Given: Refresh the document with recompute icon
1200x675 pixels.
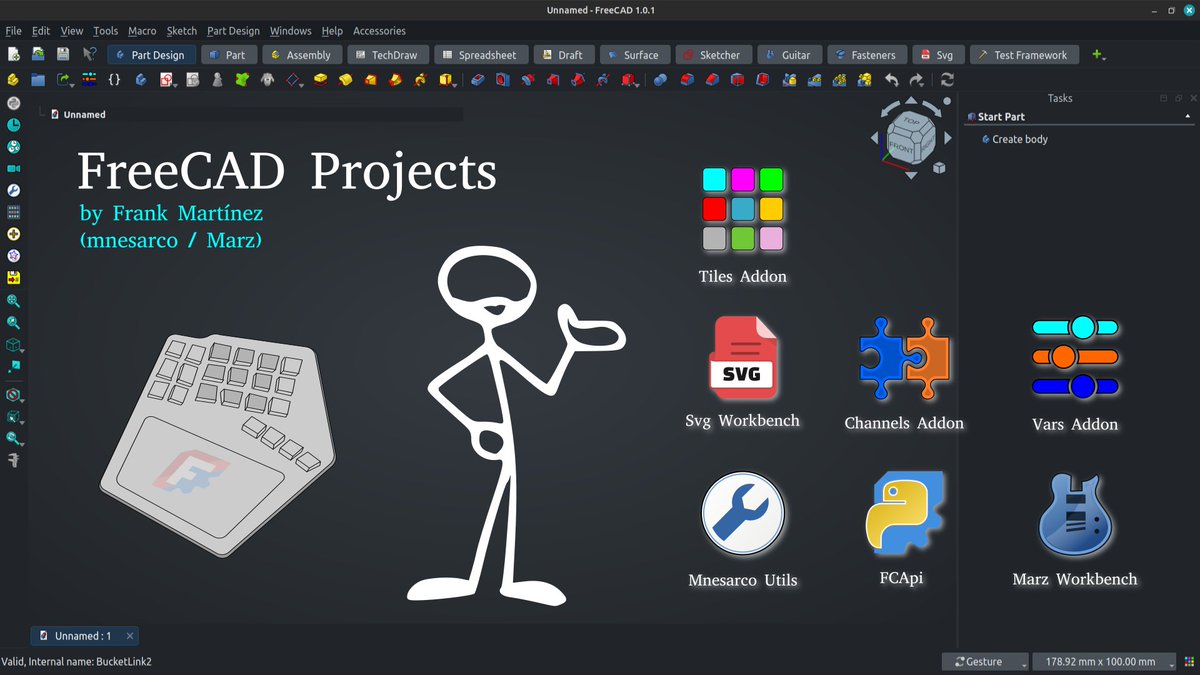Looking at the screenshot, I should pos(946,80).
